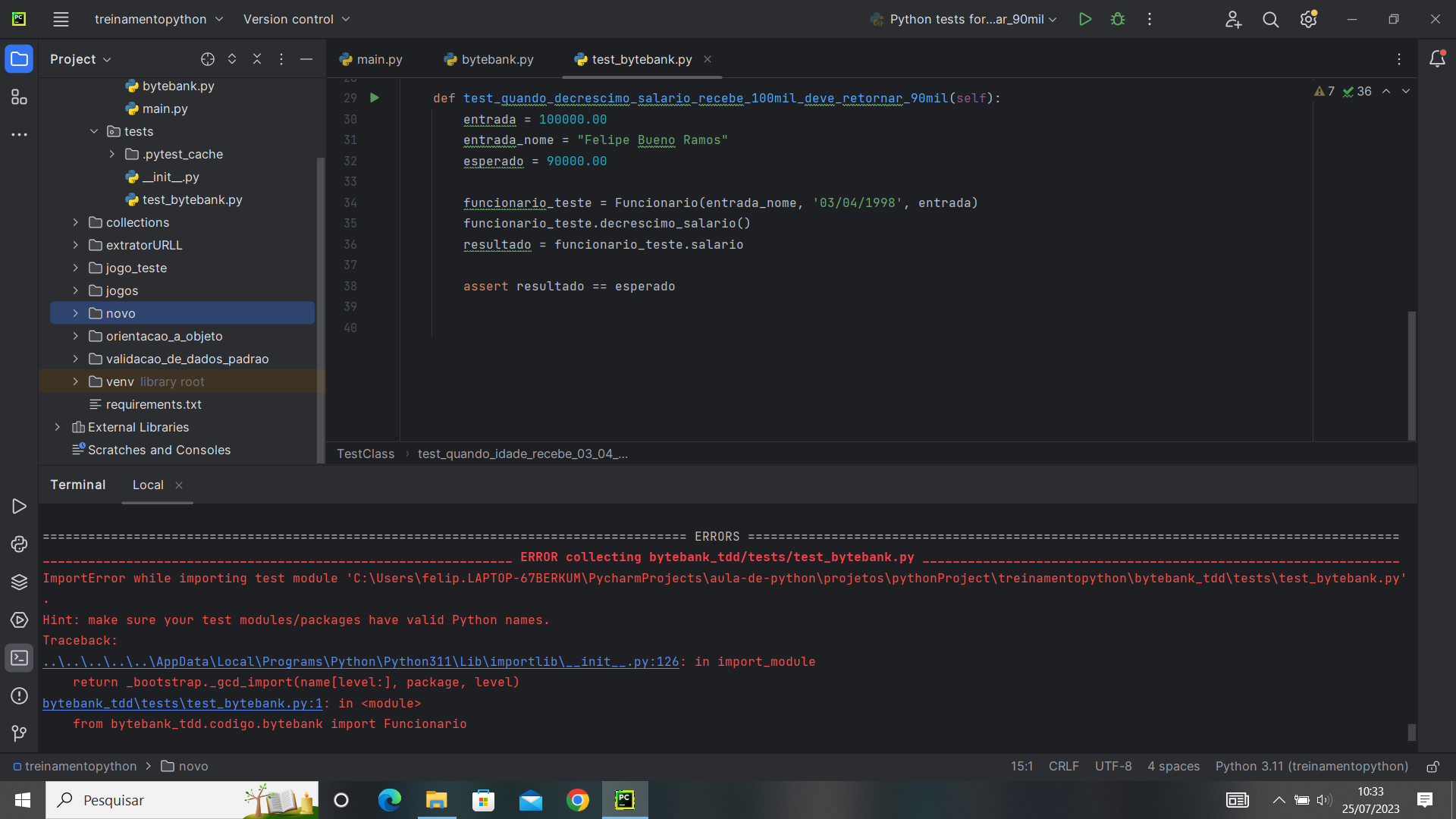
Task: Open more run actions menu
Action: (1150, 20)
